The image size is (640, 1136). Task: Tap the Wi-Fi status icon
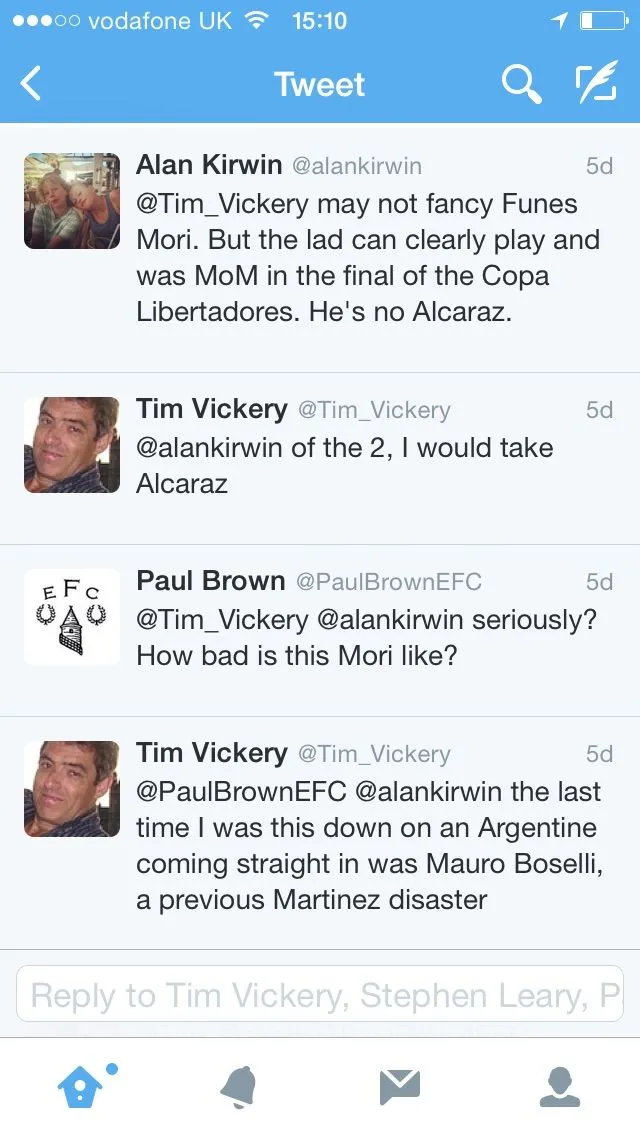pos(257,21)
